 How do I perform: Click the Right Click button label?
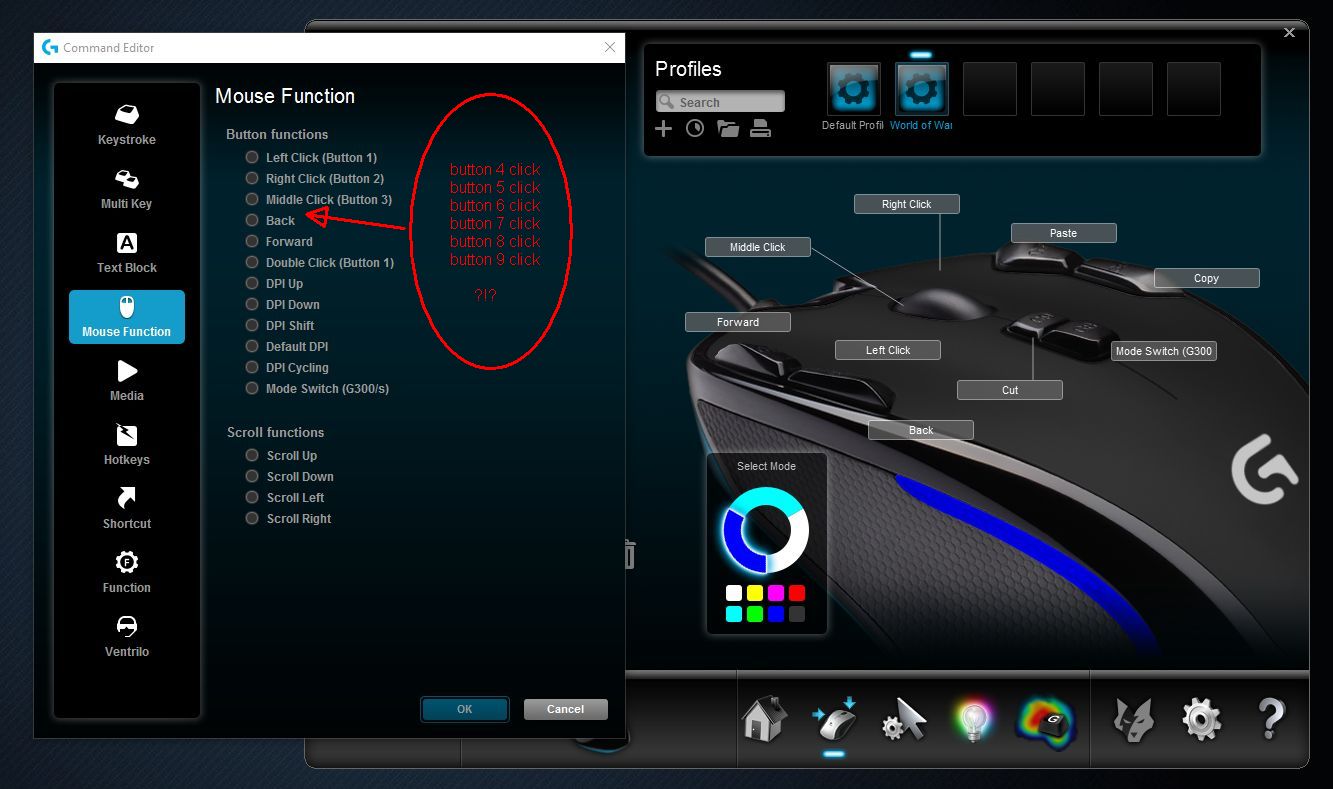point(907,204)
